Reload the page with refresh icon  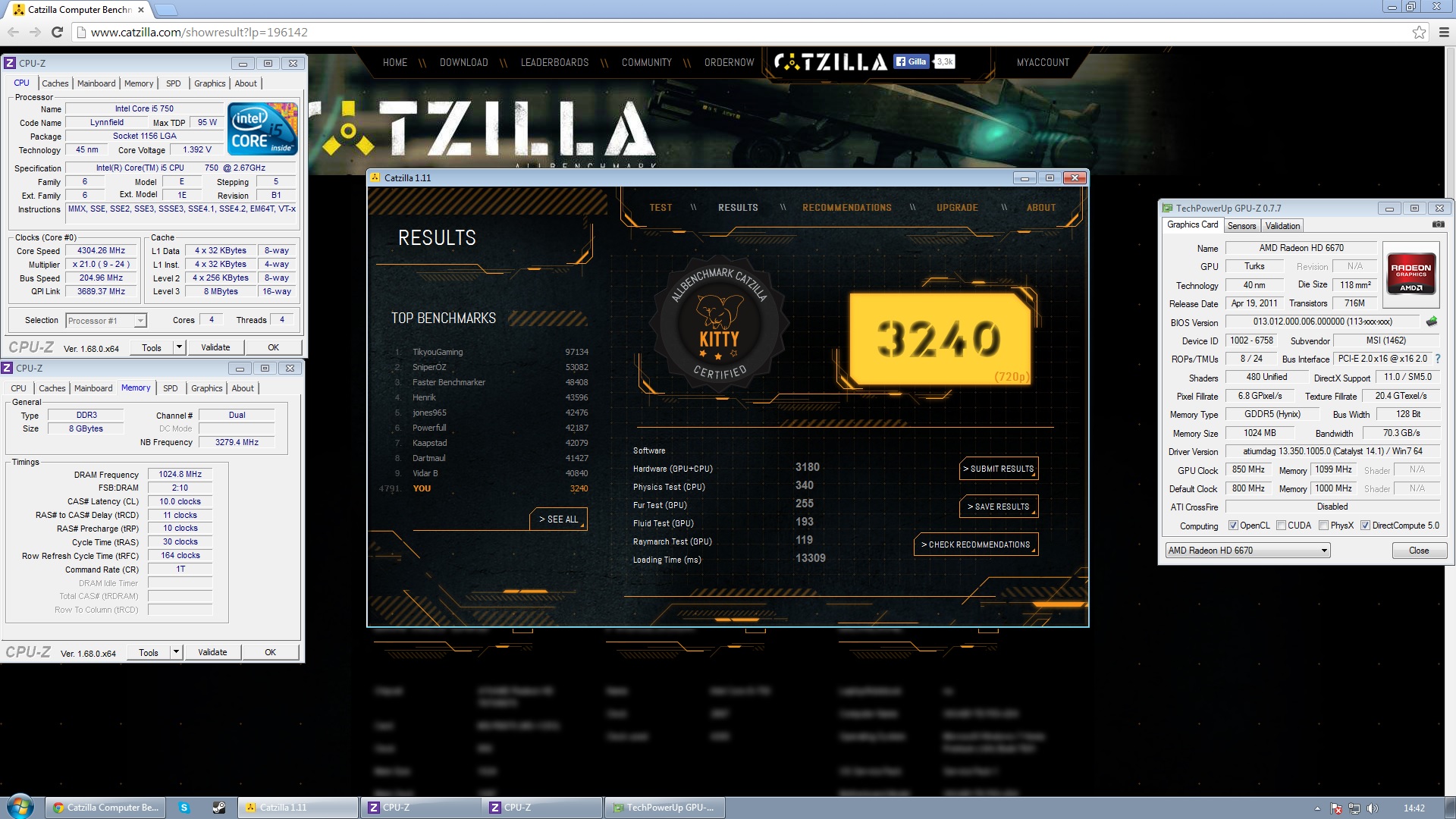[57, 32]
